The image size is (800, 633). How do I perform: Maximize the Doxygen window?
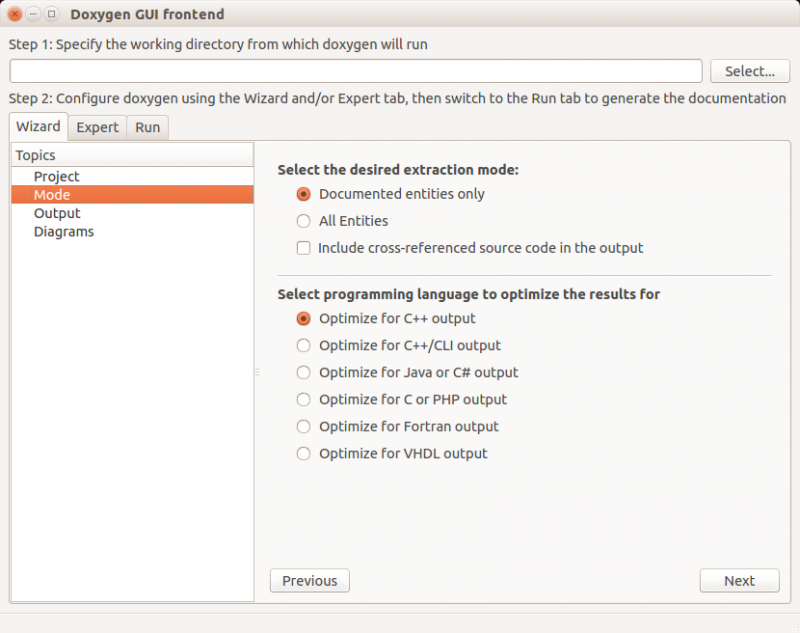[x=51, y=15]
